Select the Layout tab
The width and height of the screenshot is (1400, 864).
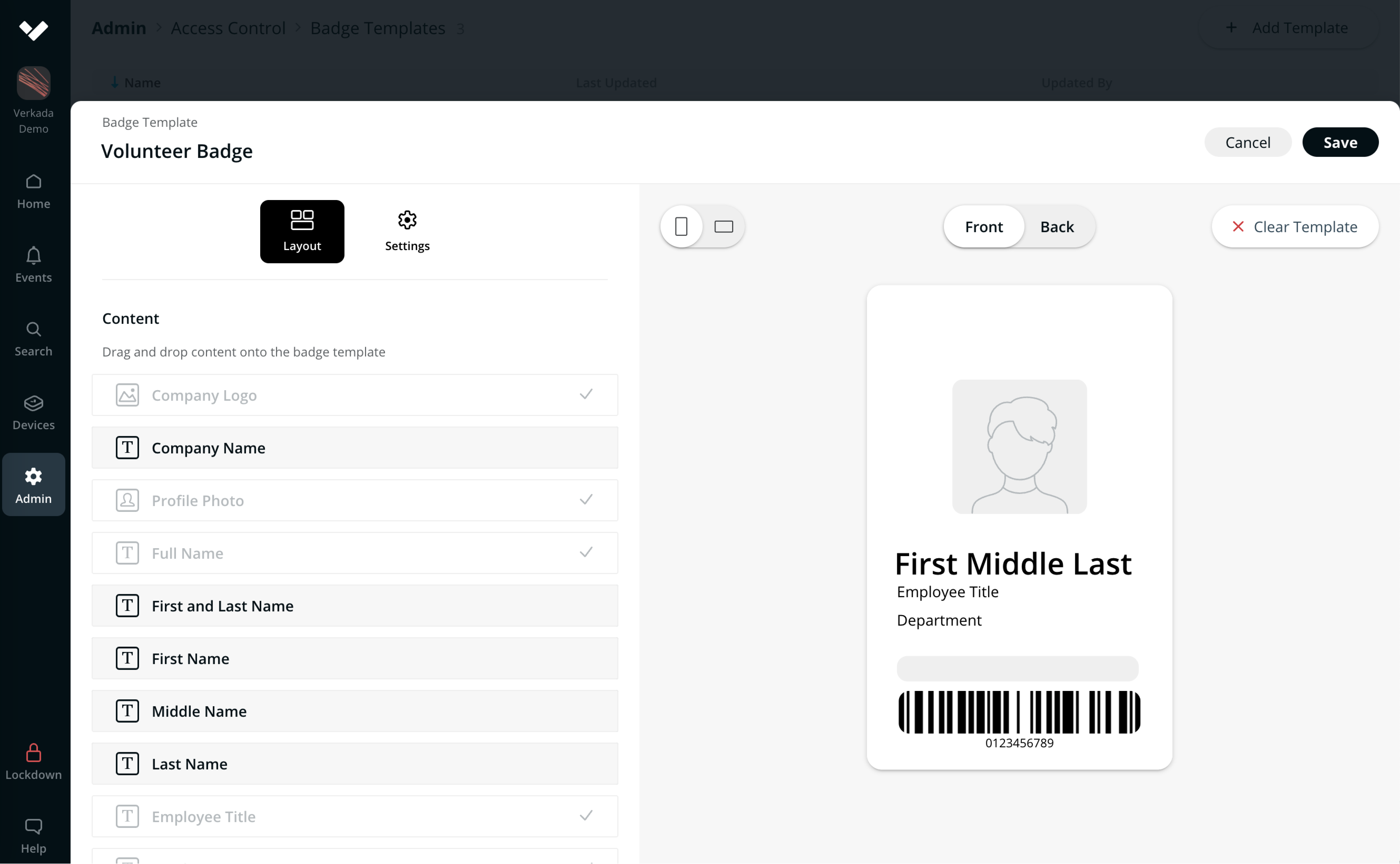tap(302, 231)
